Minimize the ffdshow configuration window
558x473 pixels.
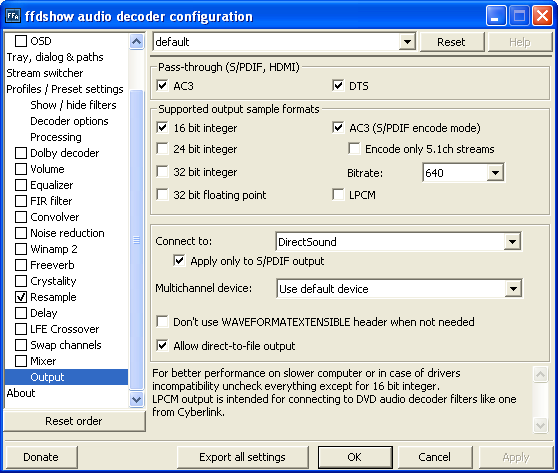496,16
